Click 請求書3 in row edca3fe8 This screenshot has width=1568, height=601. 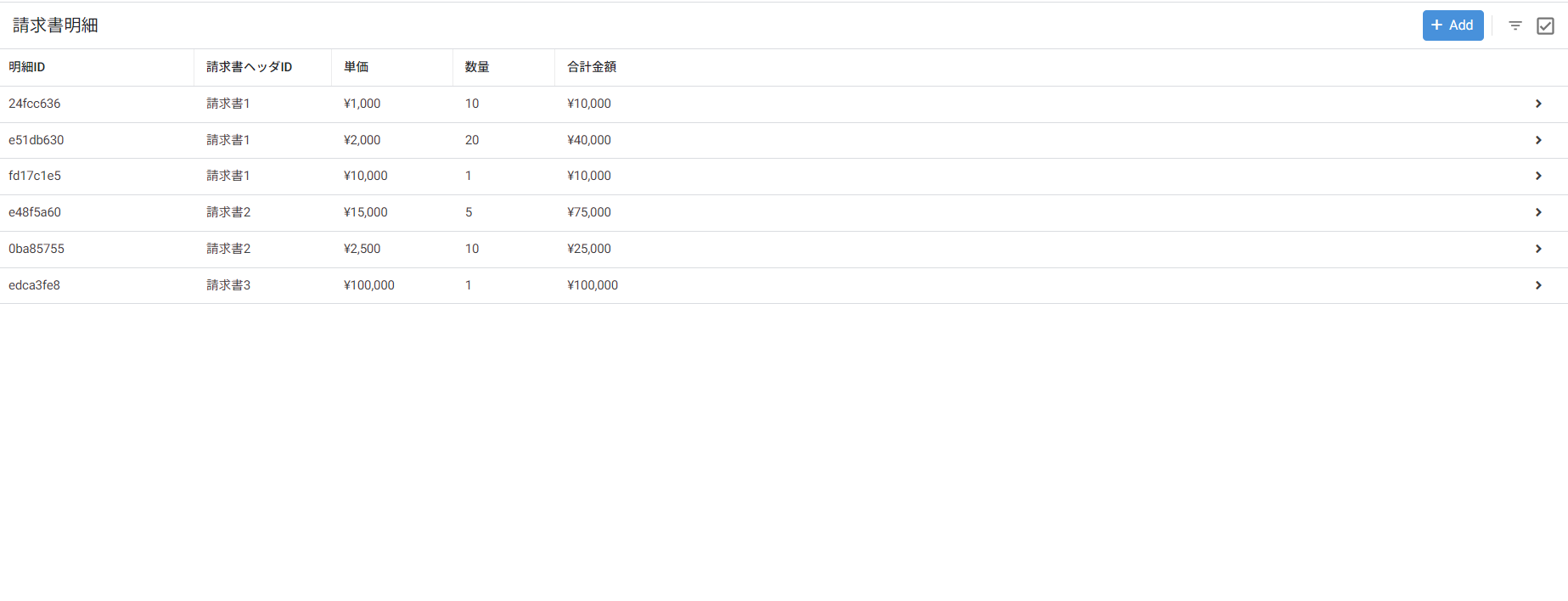228,285
